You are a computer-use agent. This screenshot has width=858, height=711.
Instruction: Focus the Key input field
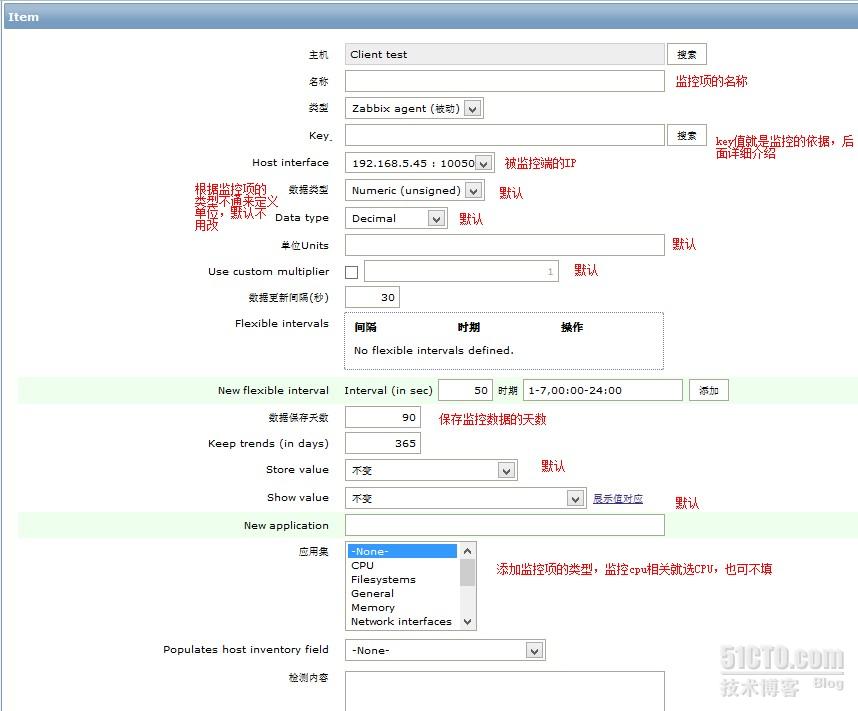(505, 135)
